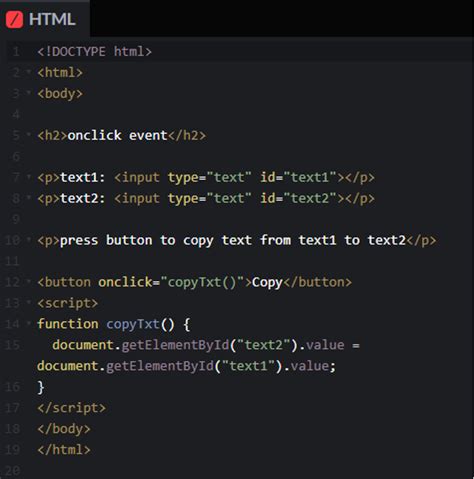
Task: Click the 'text2:' label text on line 8
Action: 83,199
